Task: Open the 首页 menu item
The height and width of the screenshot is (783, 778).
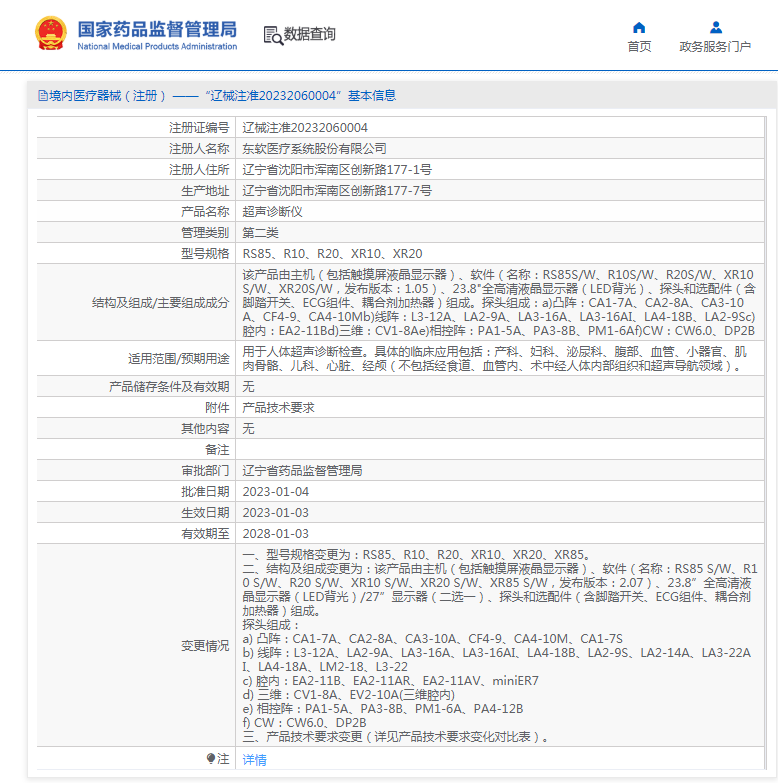Action: click(x=639, y=46)
